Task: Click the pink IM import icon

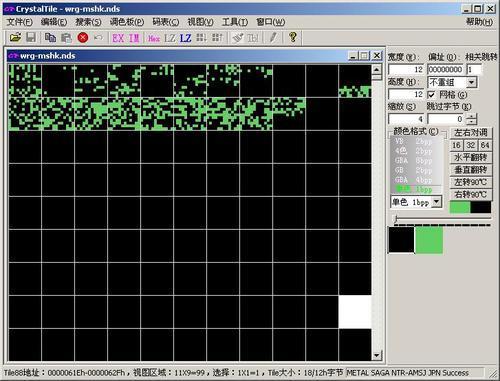Action: coord(134,38)
